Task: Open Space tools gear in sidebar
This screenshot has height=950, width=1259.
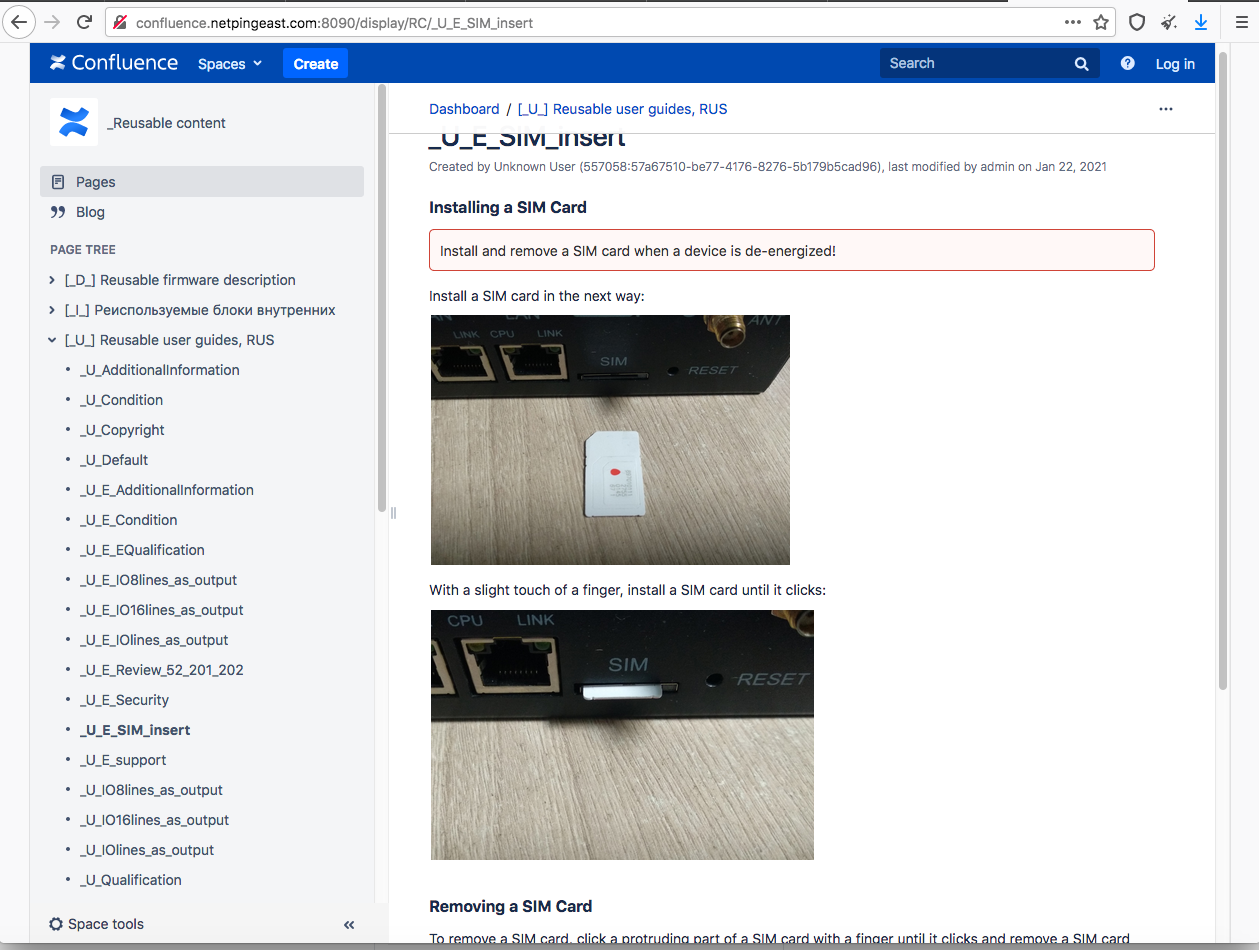Action: coord(55,924)
